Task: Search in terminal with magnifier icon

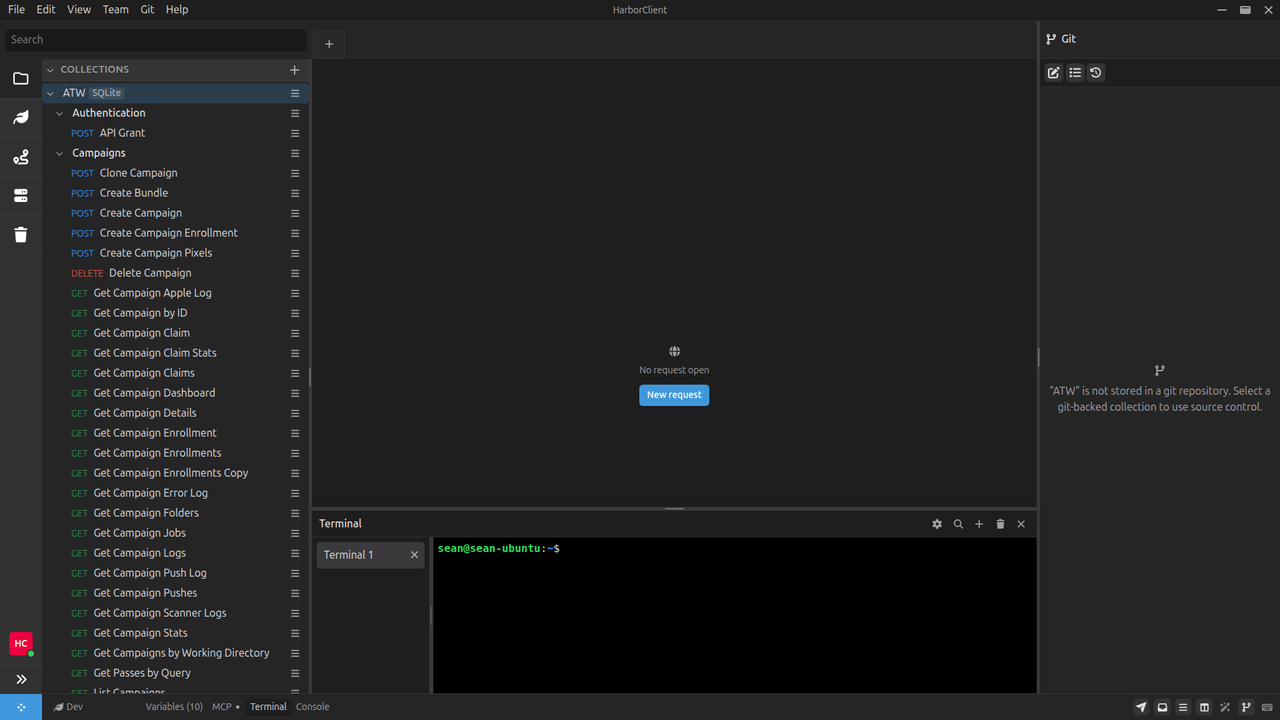Action: pyautogui.click(x=958, y=524)
